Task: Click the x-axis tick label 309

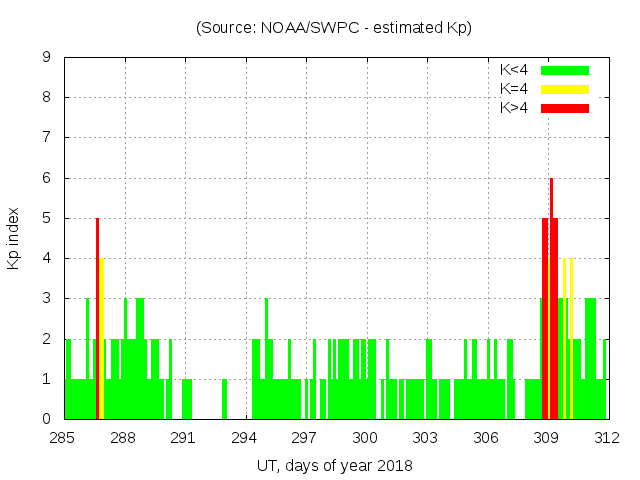Action: pos(546,438)
